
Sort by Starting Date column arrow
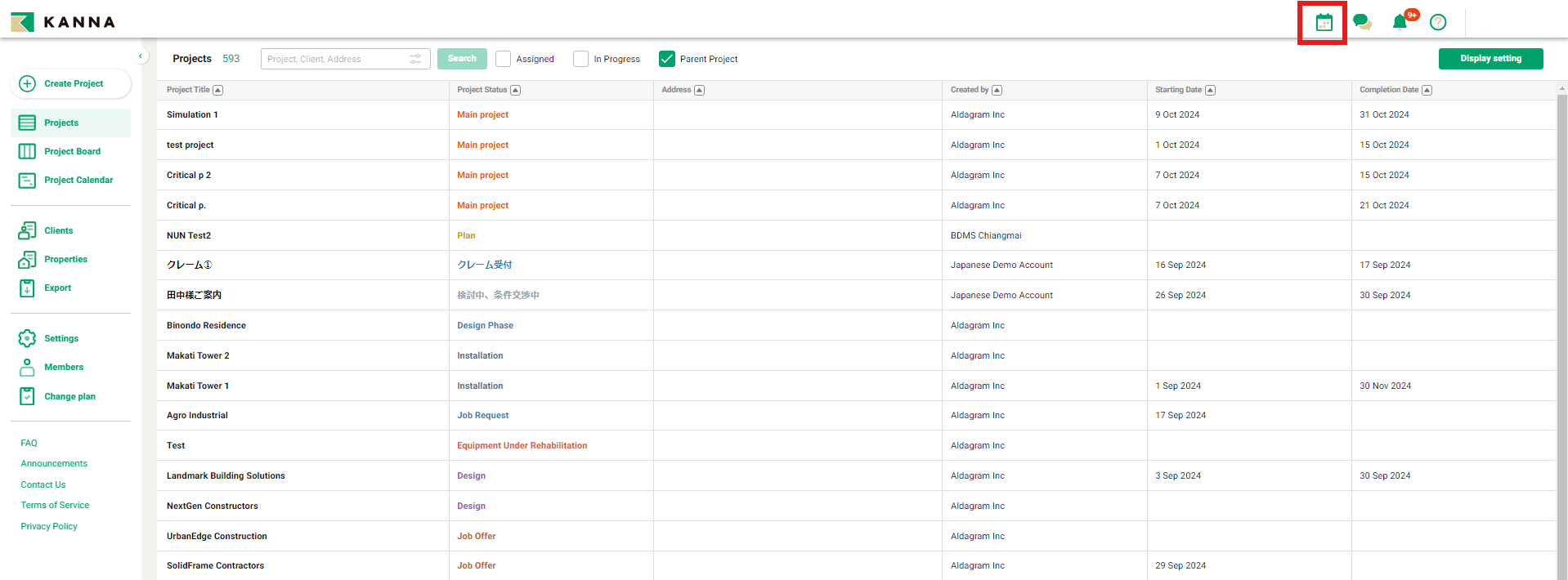click(1210, 90)
